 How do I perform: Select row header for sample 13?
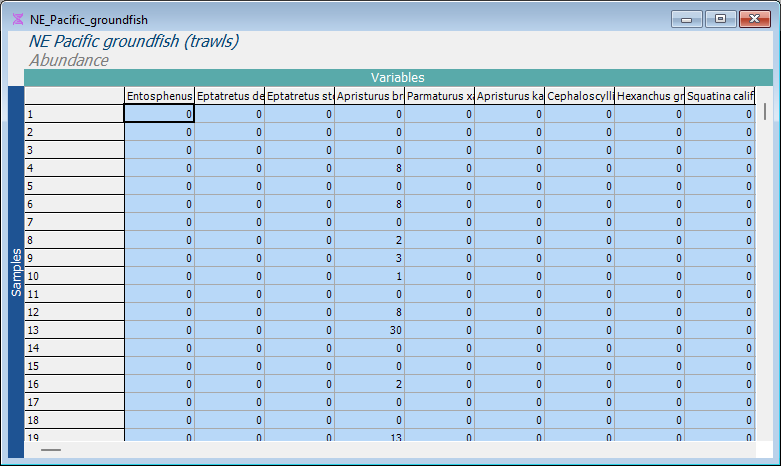point(74,330)
